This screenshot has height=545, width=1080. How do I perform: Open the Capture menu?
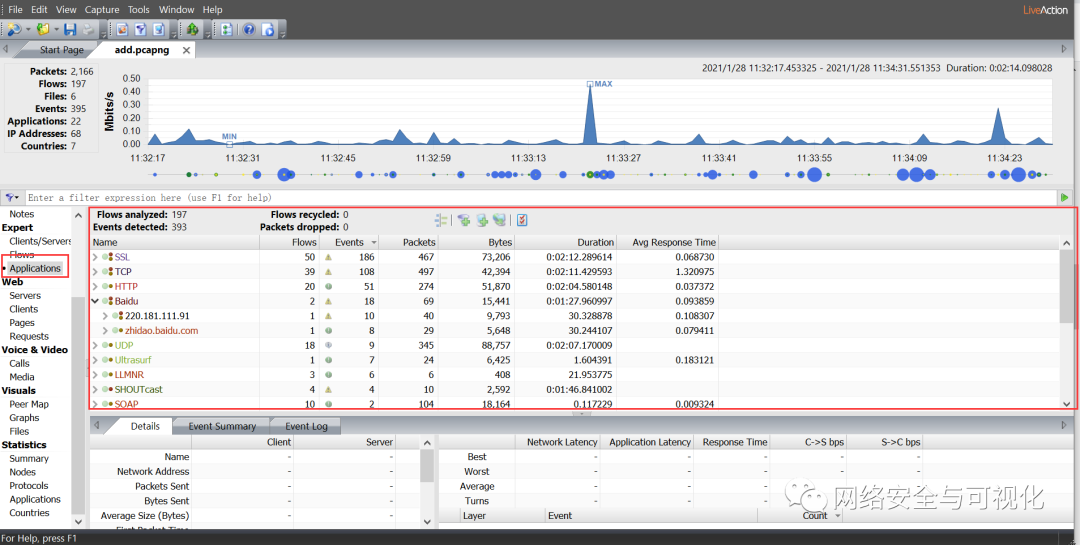[x=102, y=10]
